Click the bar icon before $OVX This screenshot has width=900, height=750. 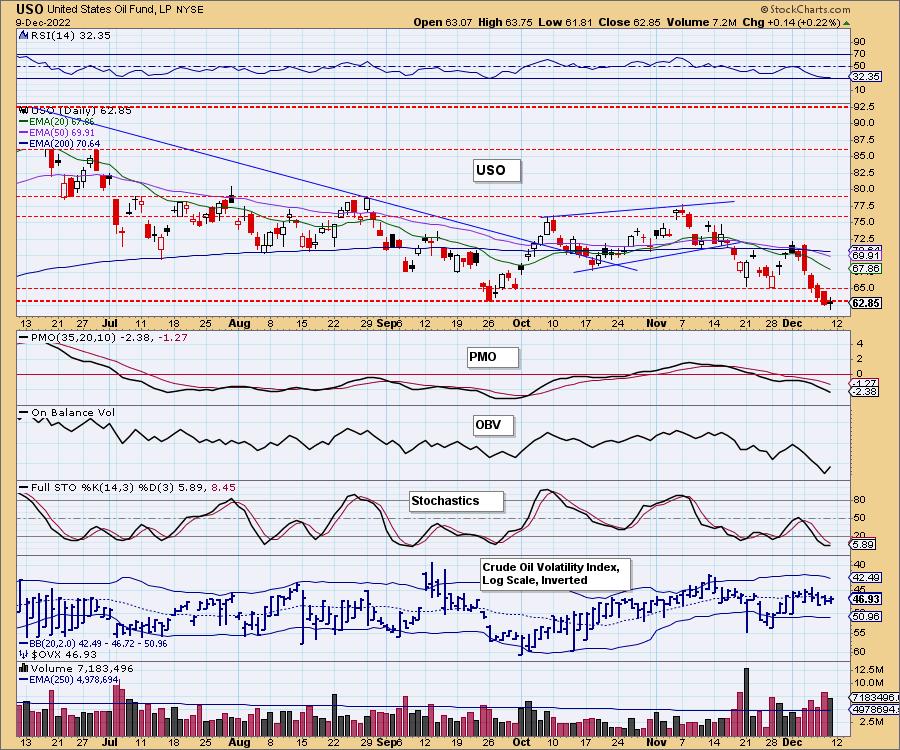click(24, 654)
